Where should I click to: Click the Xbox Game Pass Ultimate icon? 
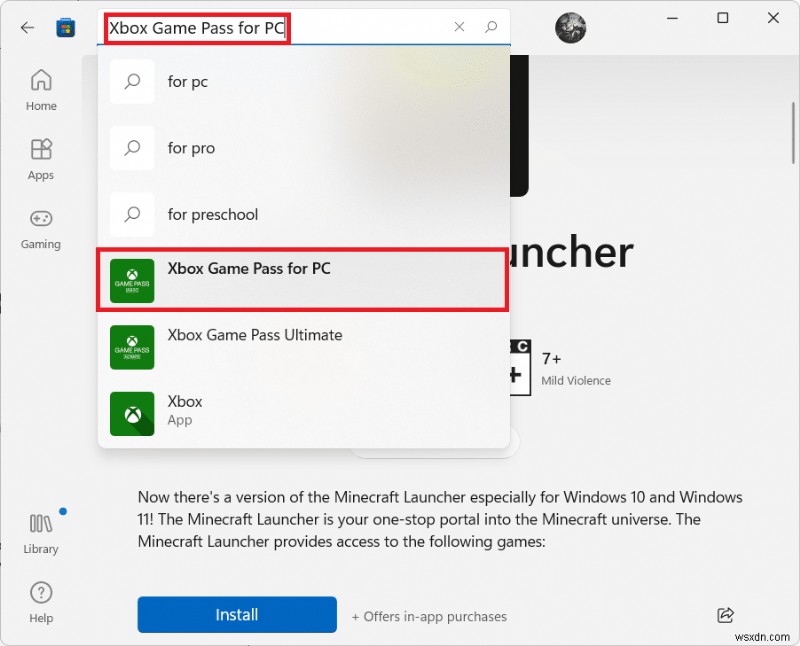(x=132, y=347)
